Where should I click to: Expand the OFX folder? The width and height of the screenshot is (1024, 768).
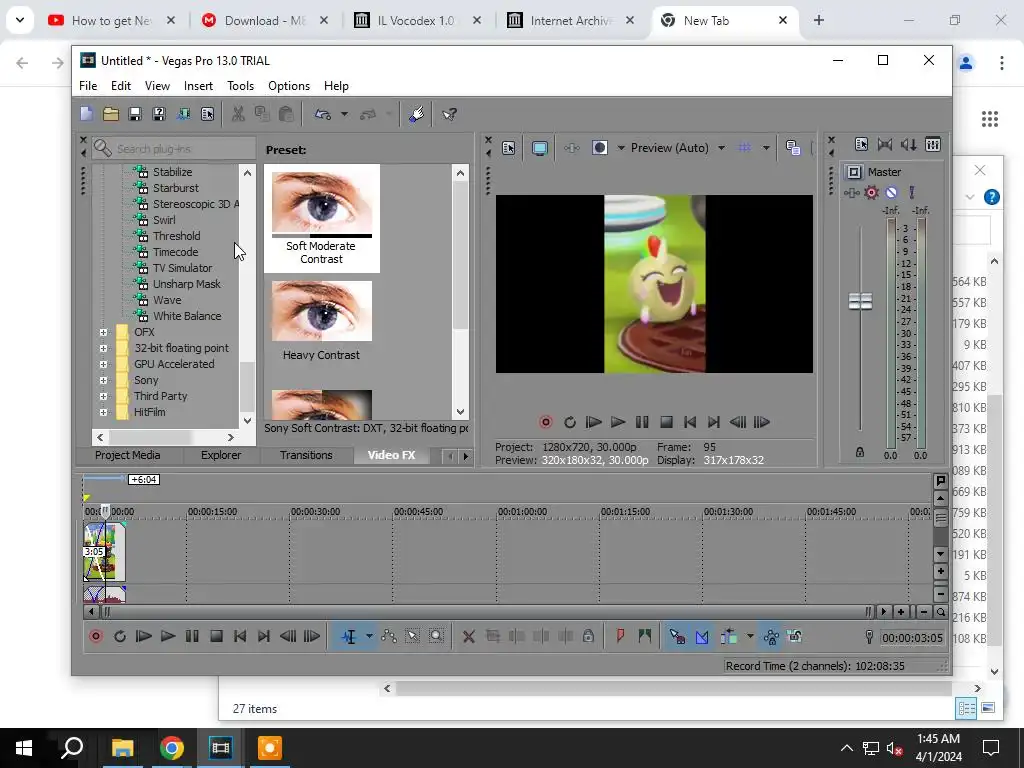[103, 332]
